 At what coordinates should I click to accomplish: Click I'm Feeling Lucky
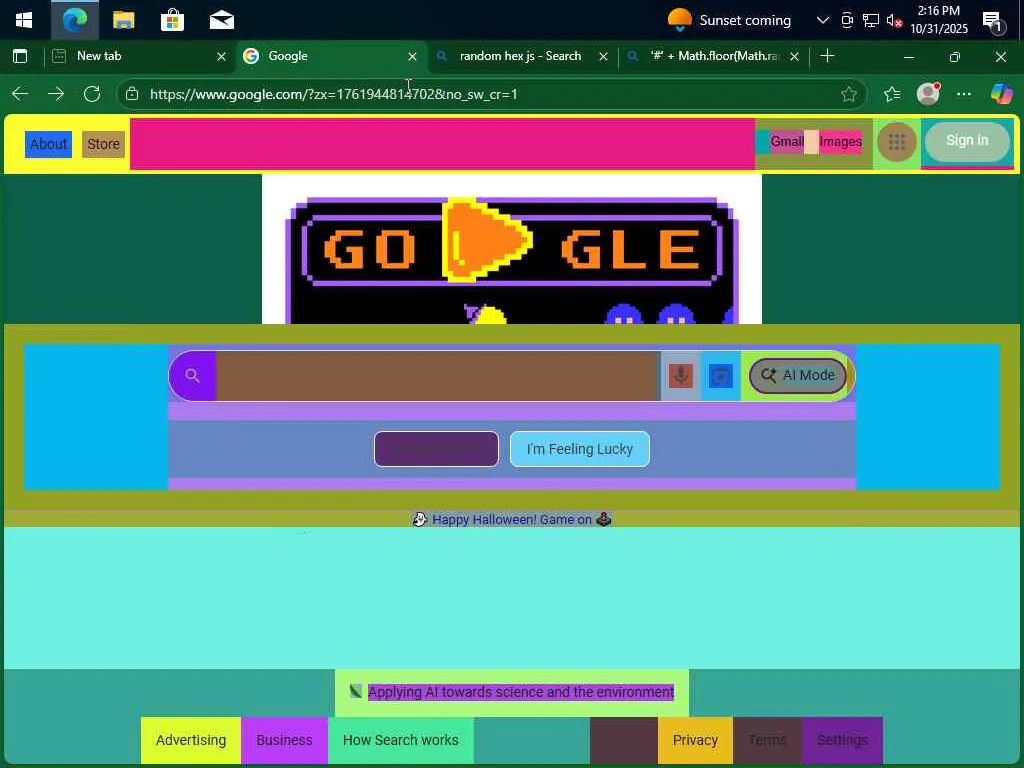(580, 449)
